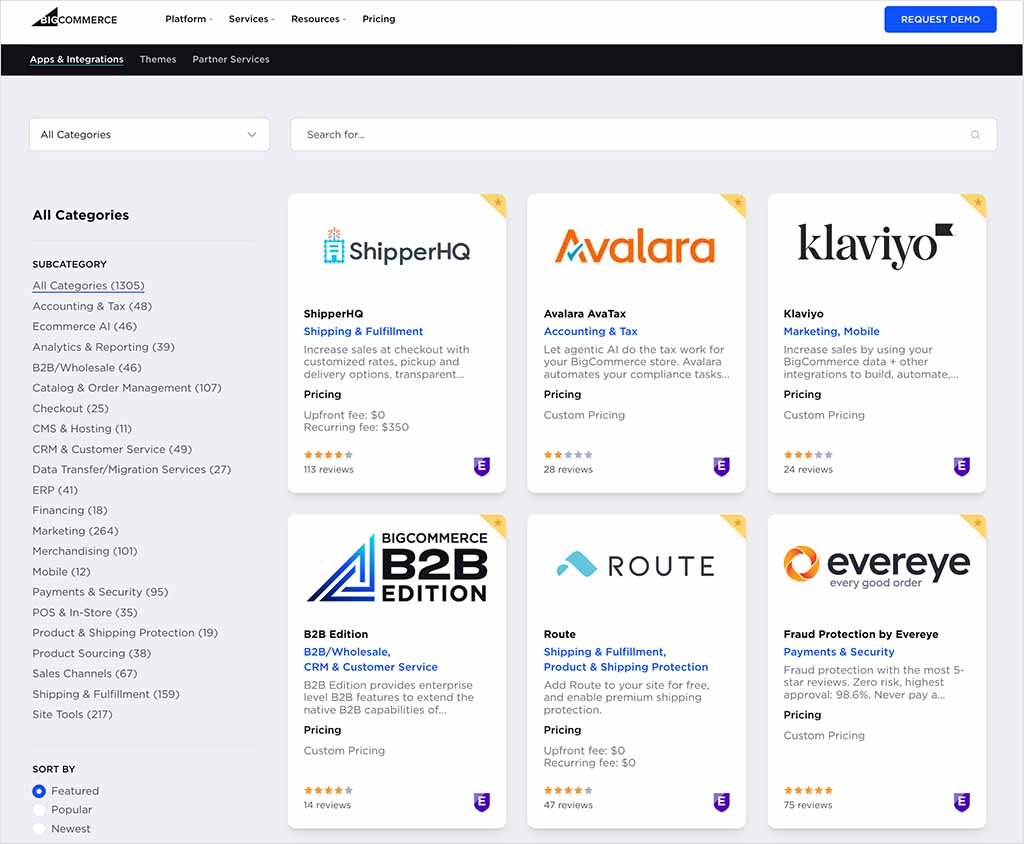
Task: Click the BigCommerce logo
Action: coord(74,18)
